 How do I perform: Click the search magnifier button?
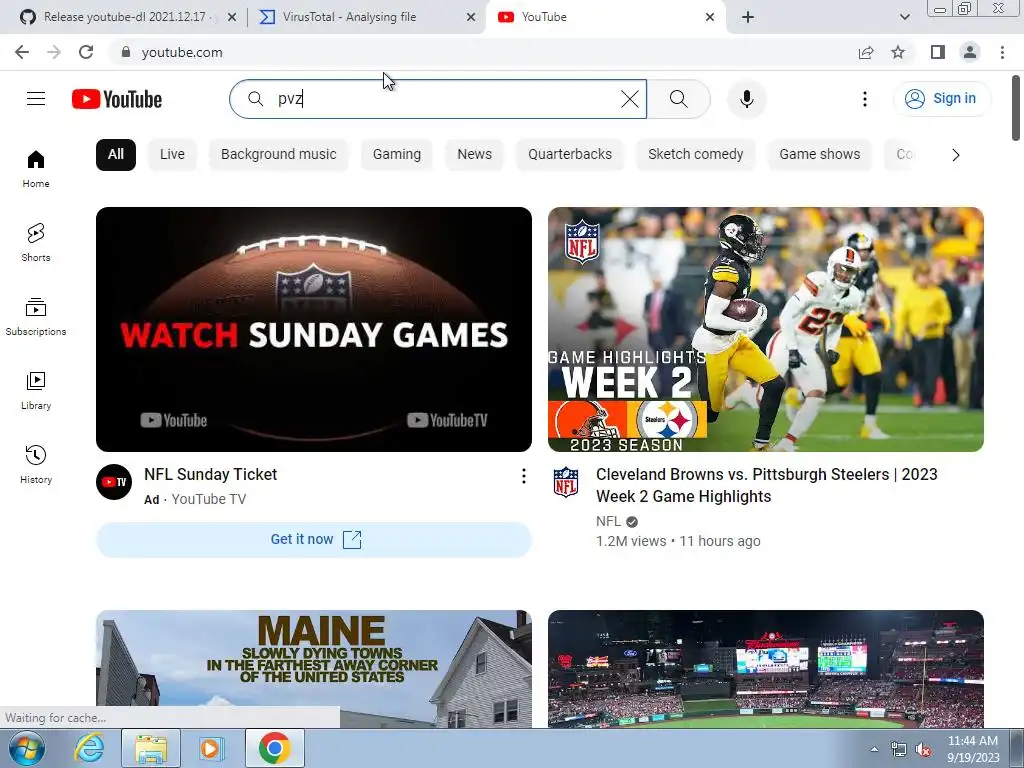click(679, 99)
